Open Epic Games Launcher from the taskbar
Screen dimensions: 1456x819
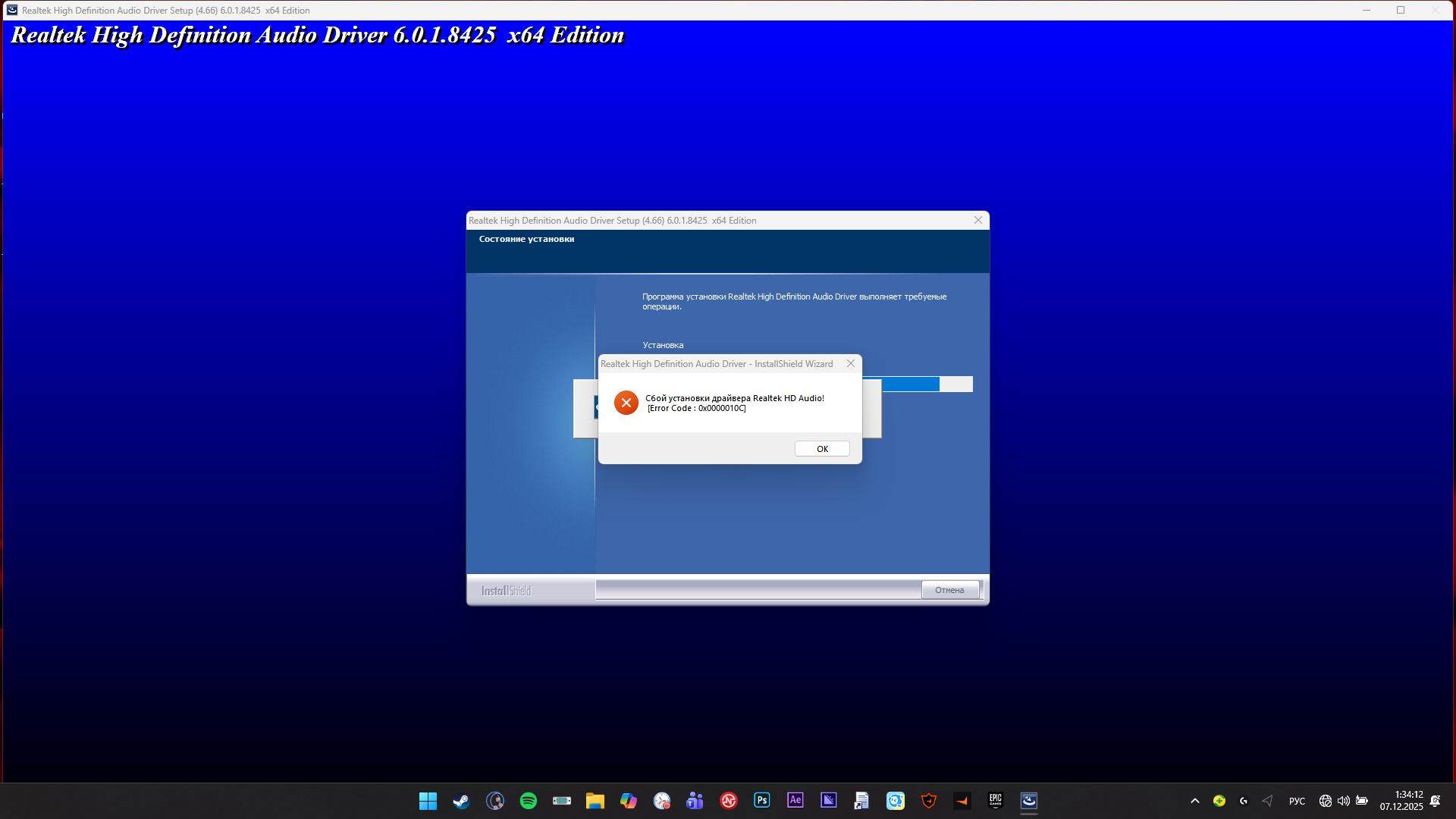click(x=995, y=801)
